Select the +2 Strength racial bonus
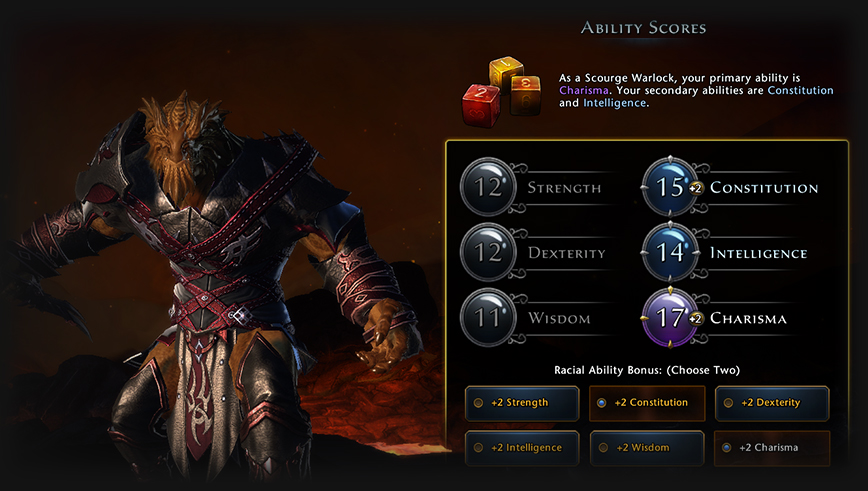This screenshot has height=491, width=868. pos(522,403)
